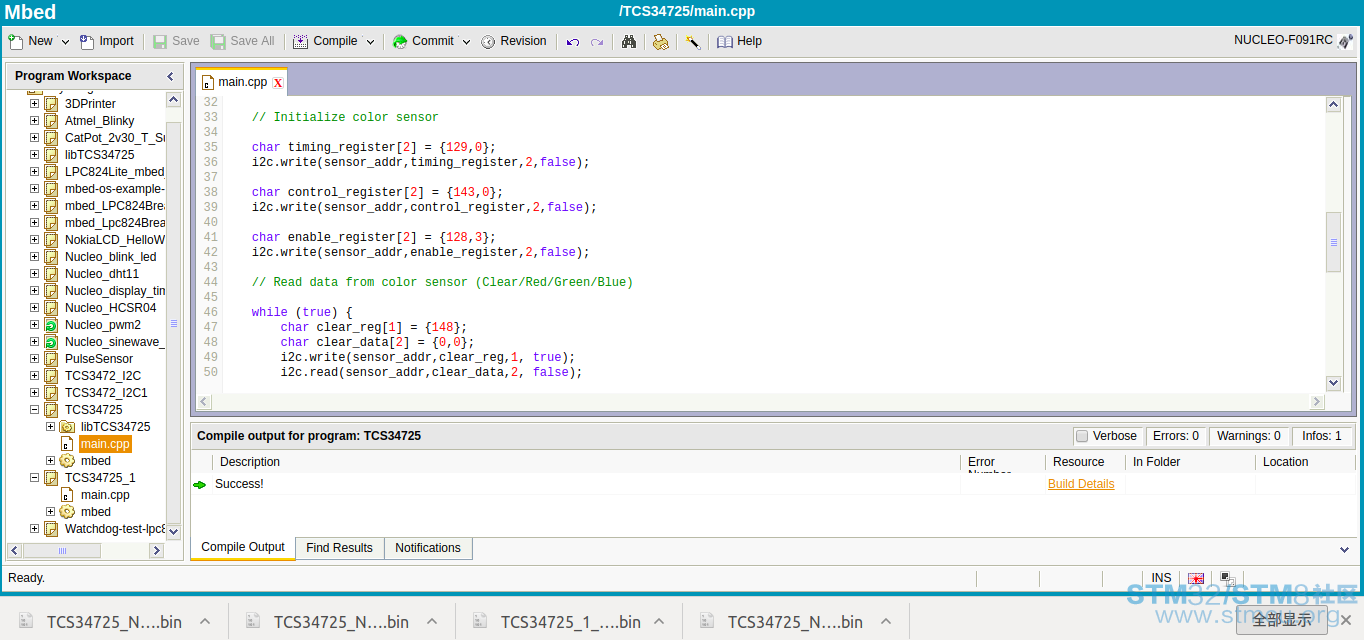Collapse the Program Workspace panel
1364x640 pixels.
pyautogui.click(x=170, y=76)
